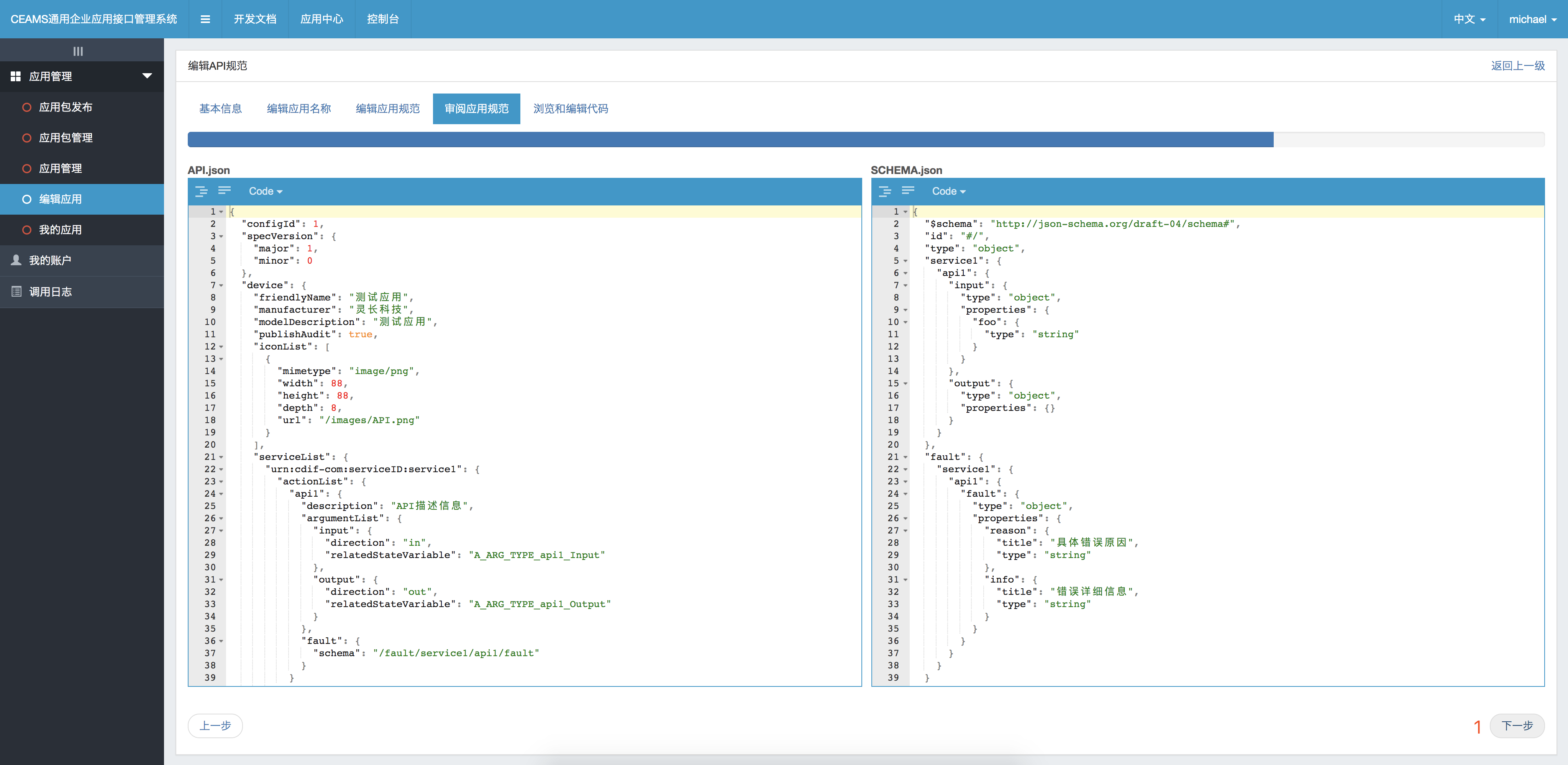This screenshot has height=765, width=1568.
Task: Open 应用中心 in top navigation
Action: 322,20
